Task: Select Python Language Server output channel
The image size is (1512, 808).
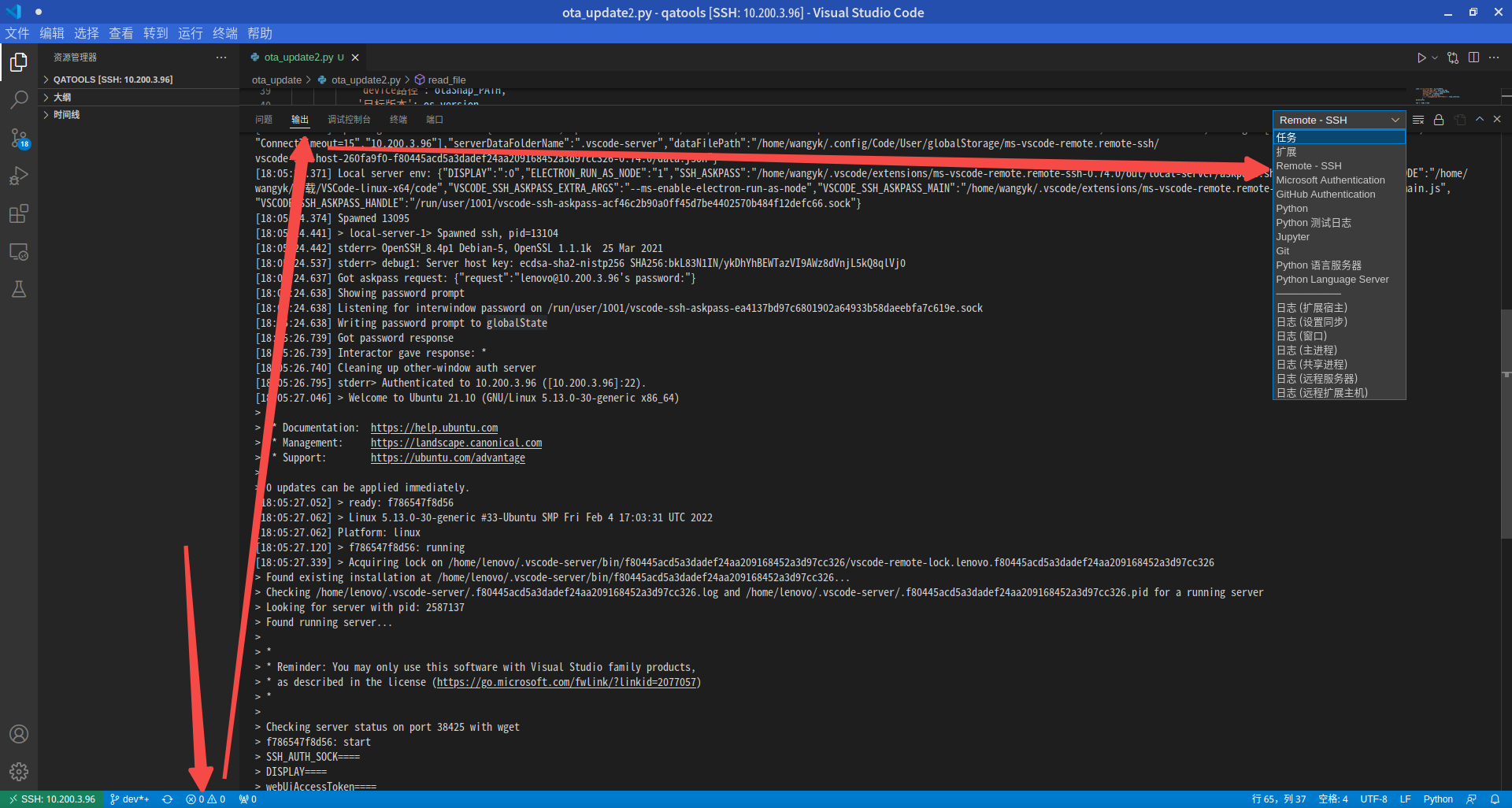Action: point(1339,280)
